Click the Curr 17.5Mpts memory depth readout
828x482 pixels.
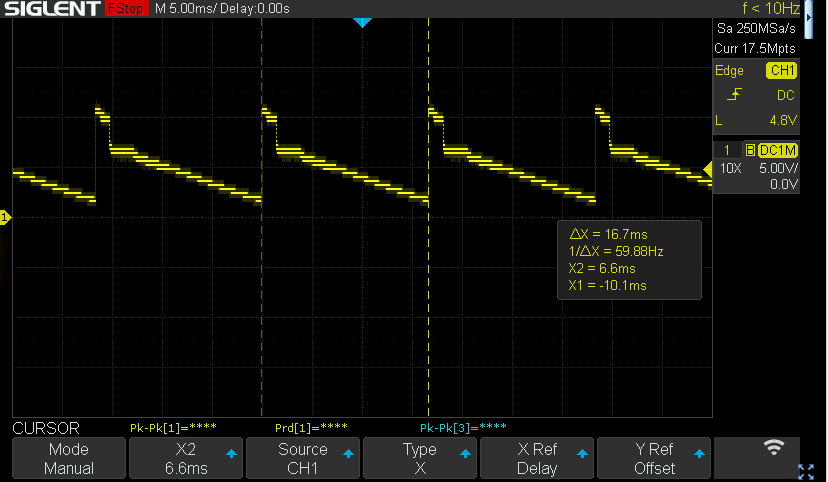[x=755, y=49]
